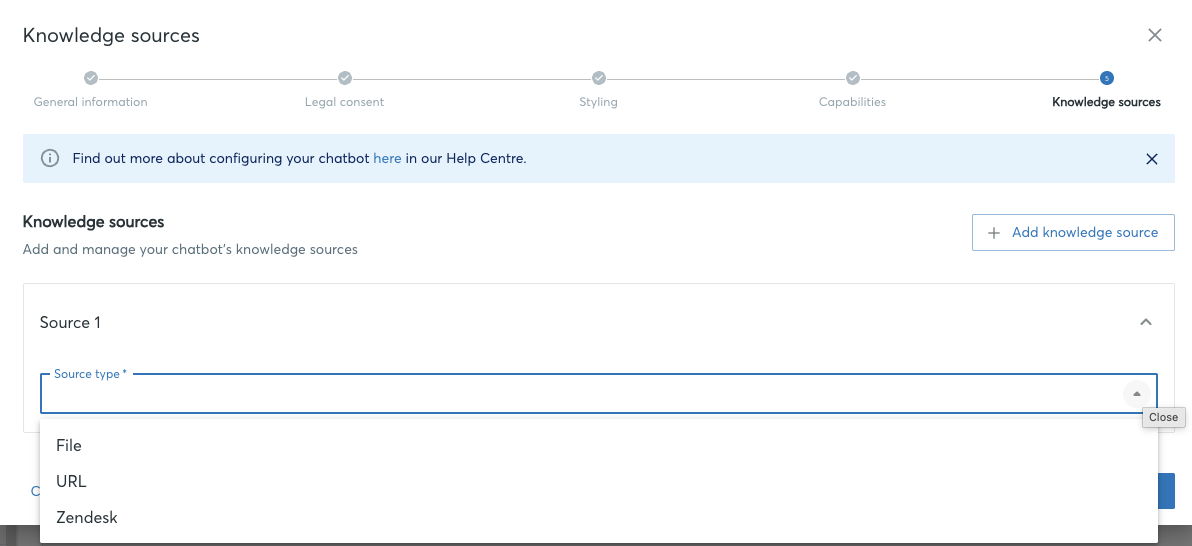Viewport: 1192px width, 546px height.
Task: Click the info icon in the banner
Action: pyautogui.click(x=49, y=159)
